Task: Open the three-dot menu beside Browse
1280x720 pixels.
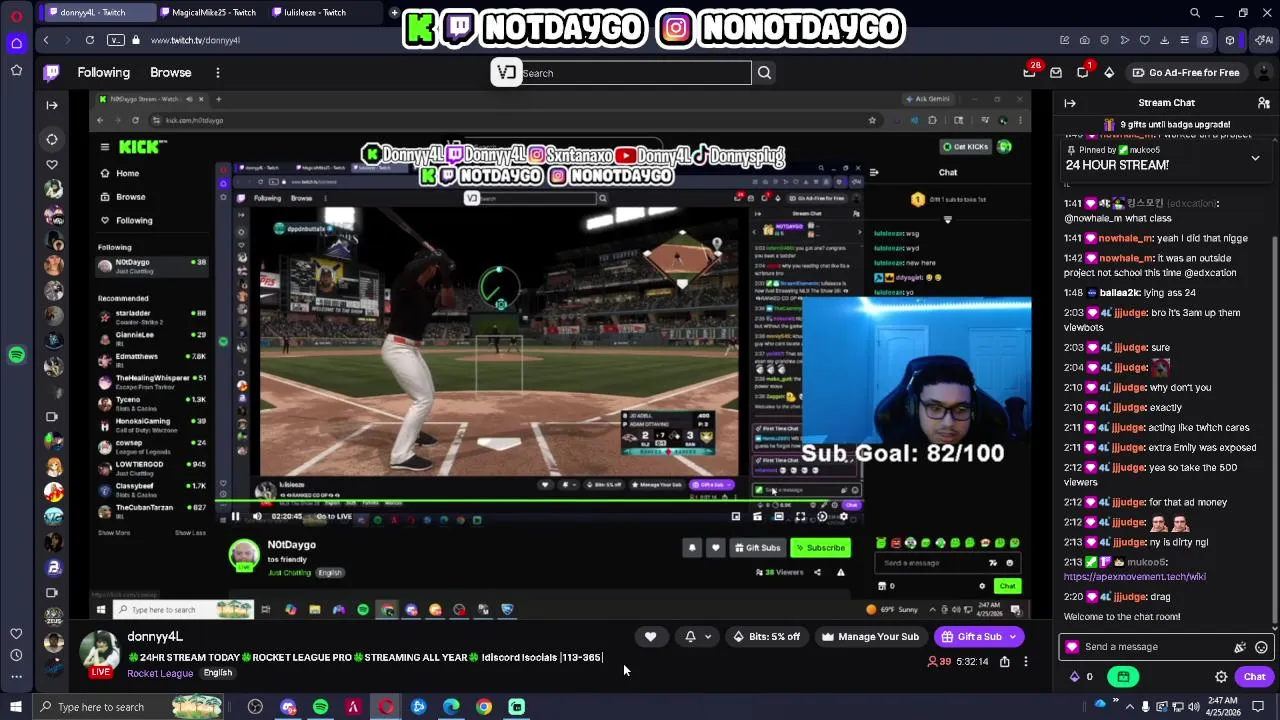Action: tap(217, 72)
